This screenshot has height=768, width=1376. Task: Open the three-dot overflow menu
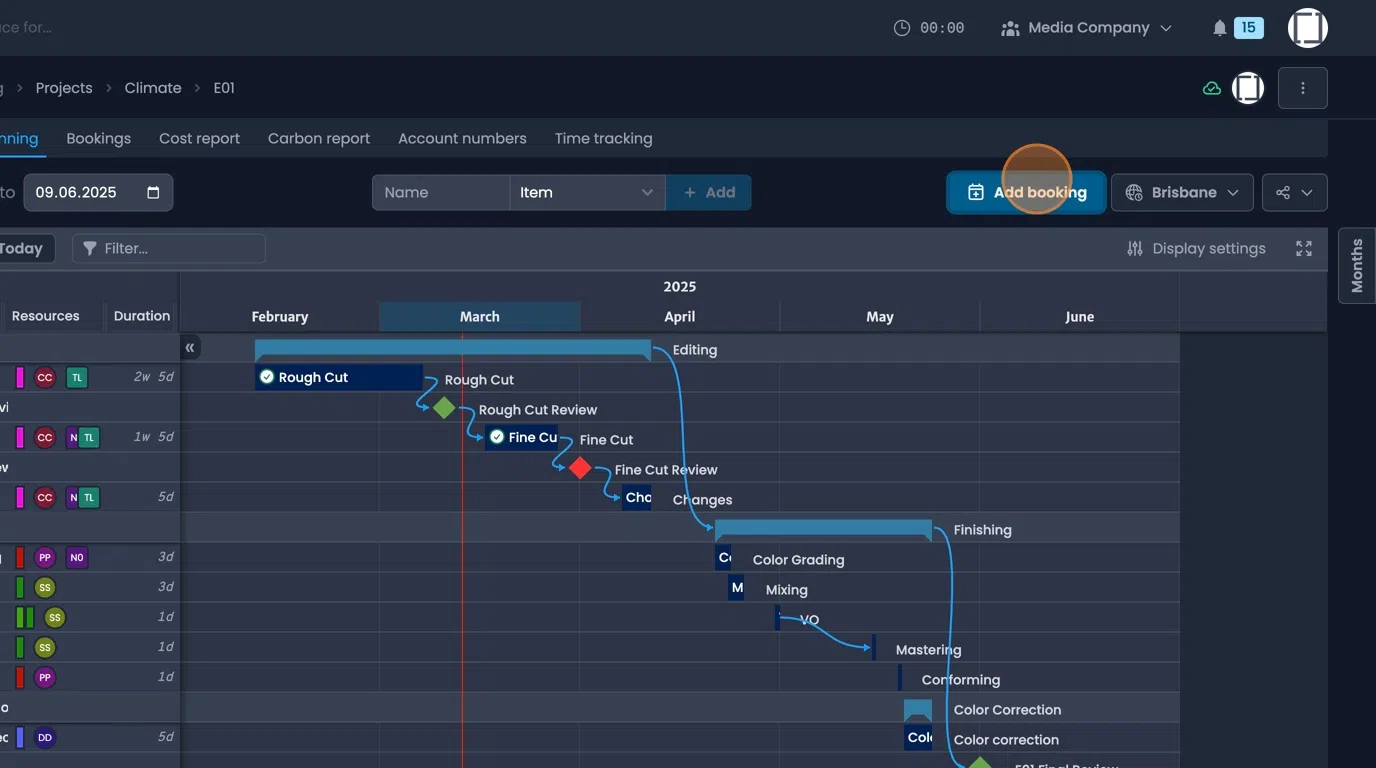[x=1302, y=88]
